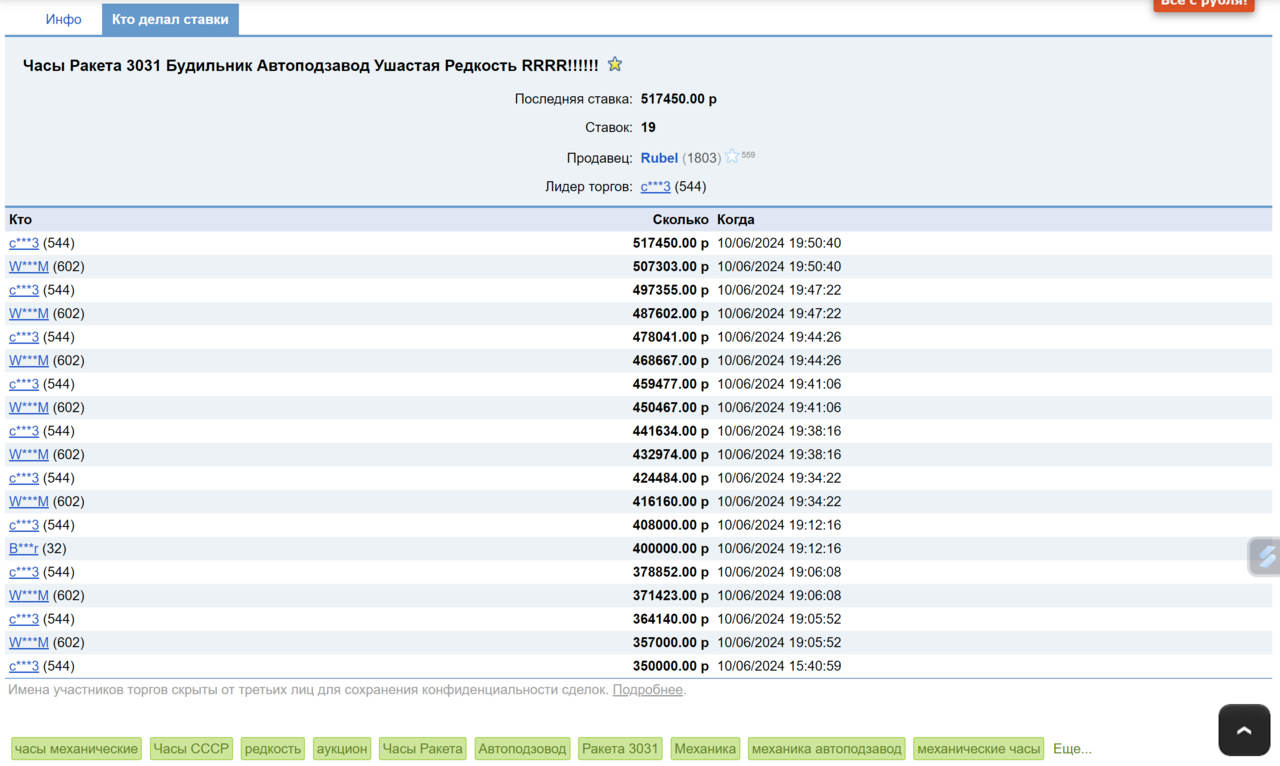Select the часы механические tag
1280x766 pixels.
[76, 749]
